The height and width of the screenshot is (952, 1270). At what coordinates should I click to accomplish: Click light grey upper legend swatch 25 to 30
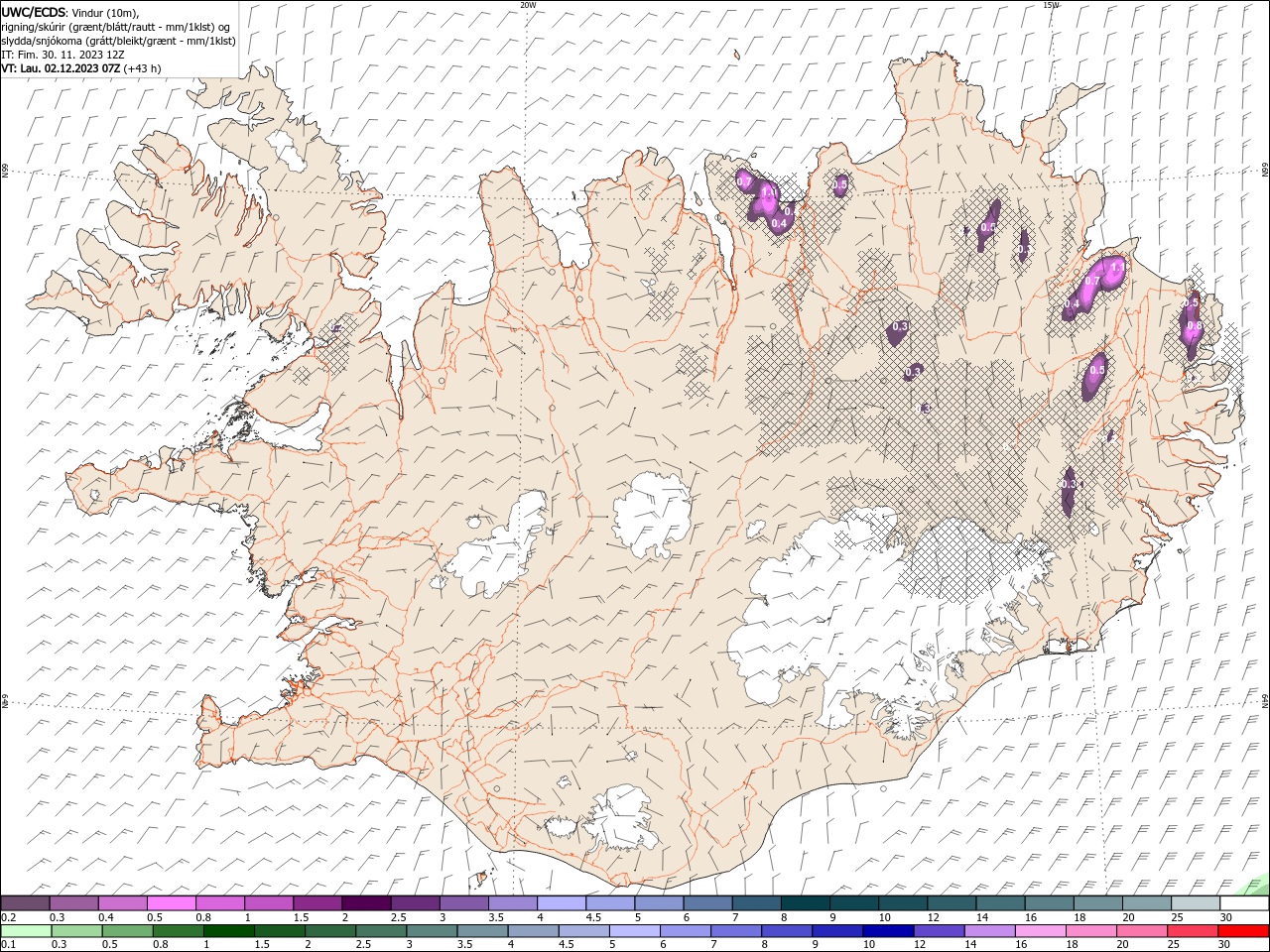coord(1195,903)
